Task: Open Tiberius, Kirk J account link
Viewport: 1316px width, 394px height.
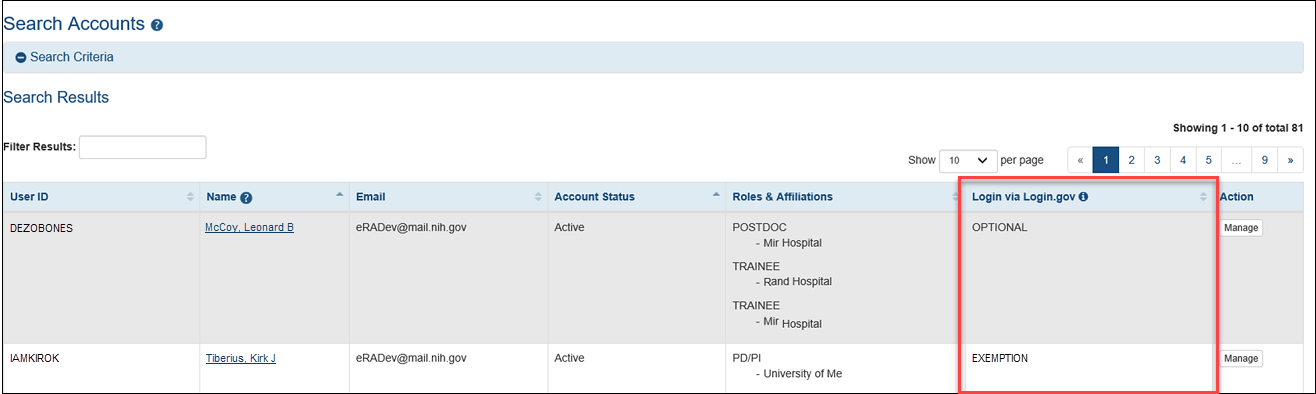Action: click(240, 358)
